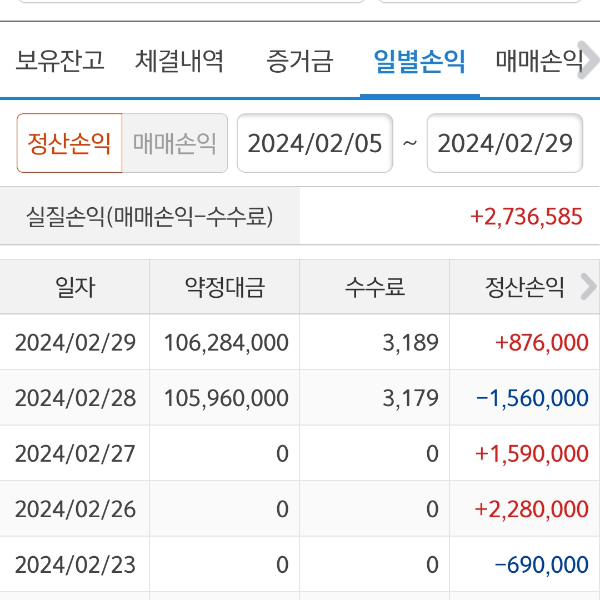Select the 2024/02/29 date row
Image resolution: width=600 pixels, height=600 pixels.
[75, 343]
